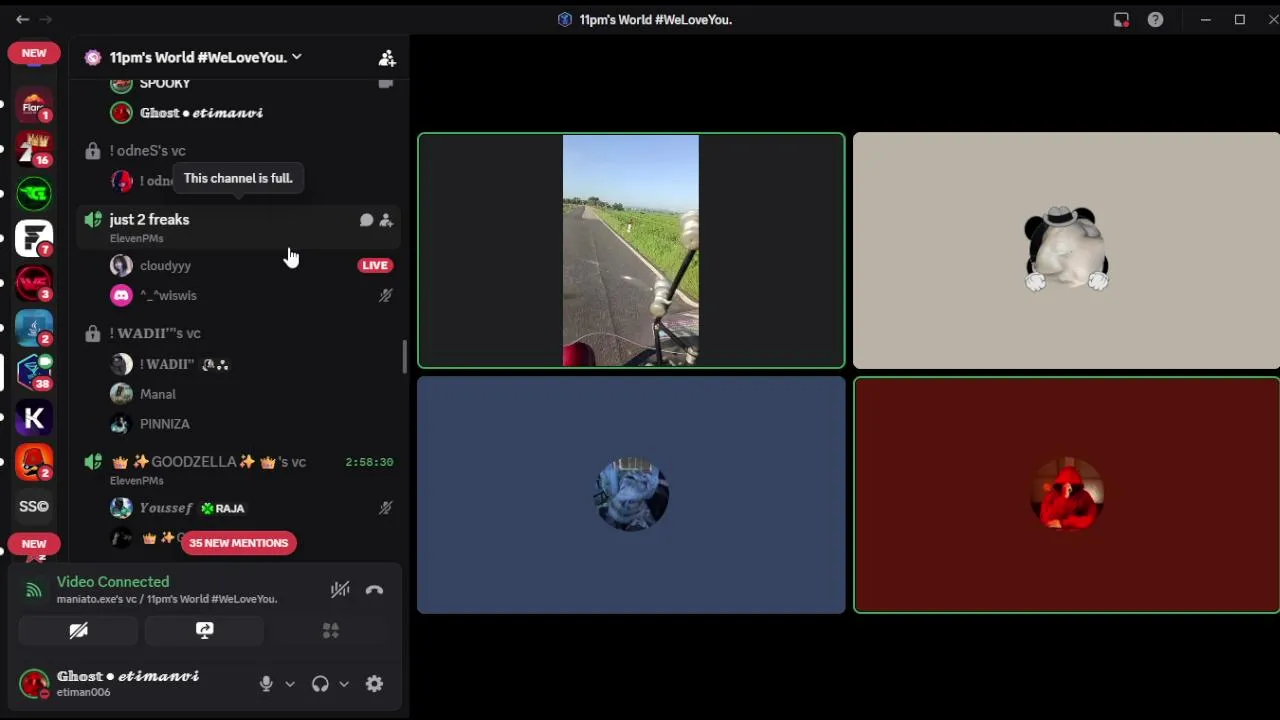
Task: Focus the blue background participant tile
Action: (x=631, y=495)
